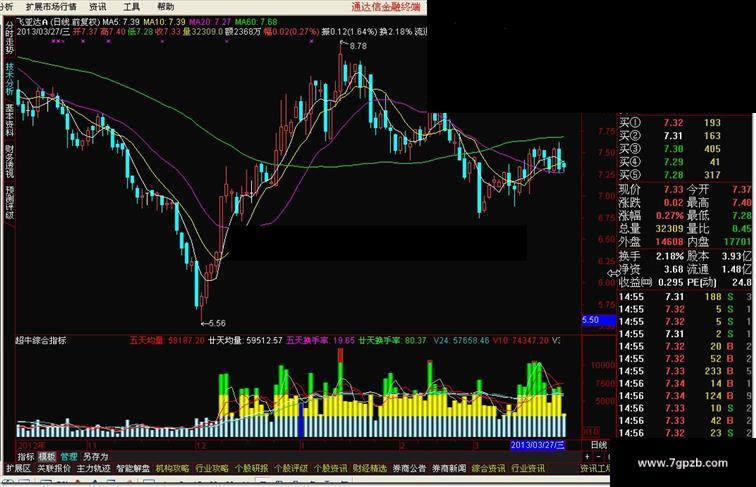Click the 买② 7.31 bid row
Screen dimensions: 756x487
click(685, 136)
